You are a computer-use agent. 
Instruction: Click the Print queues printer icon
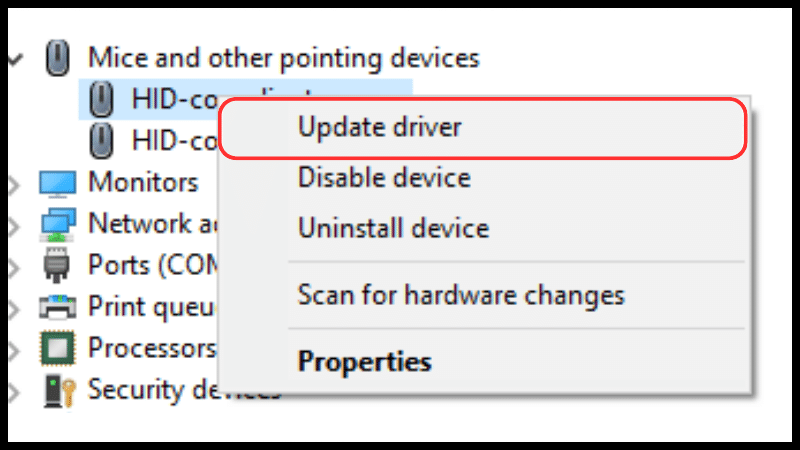pos(58,307)
